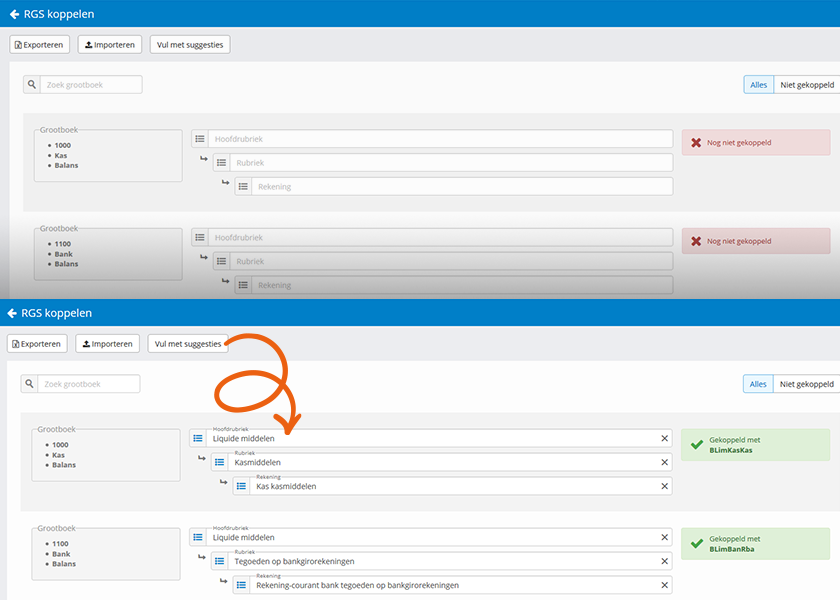Open the list icon beside empty Rekening for grootboek 1100
Viewport: 840px width, 600px height.
[243, 285]
